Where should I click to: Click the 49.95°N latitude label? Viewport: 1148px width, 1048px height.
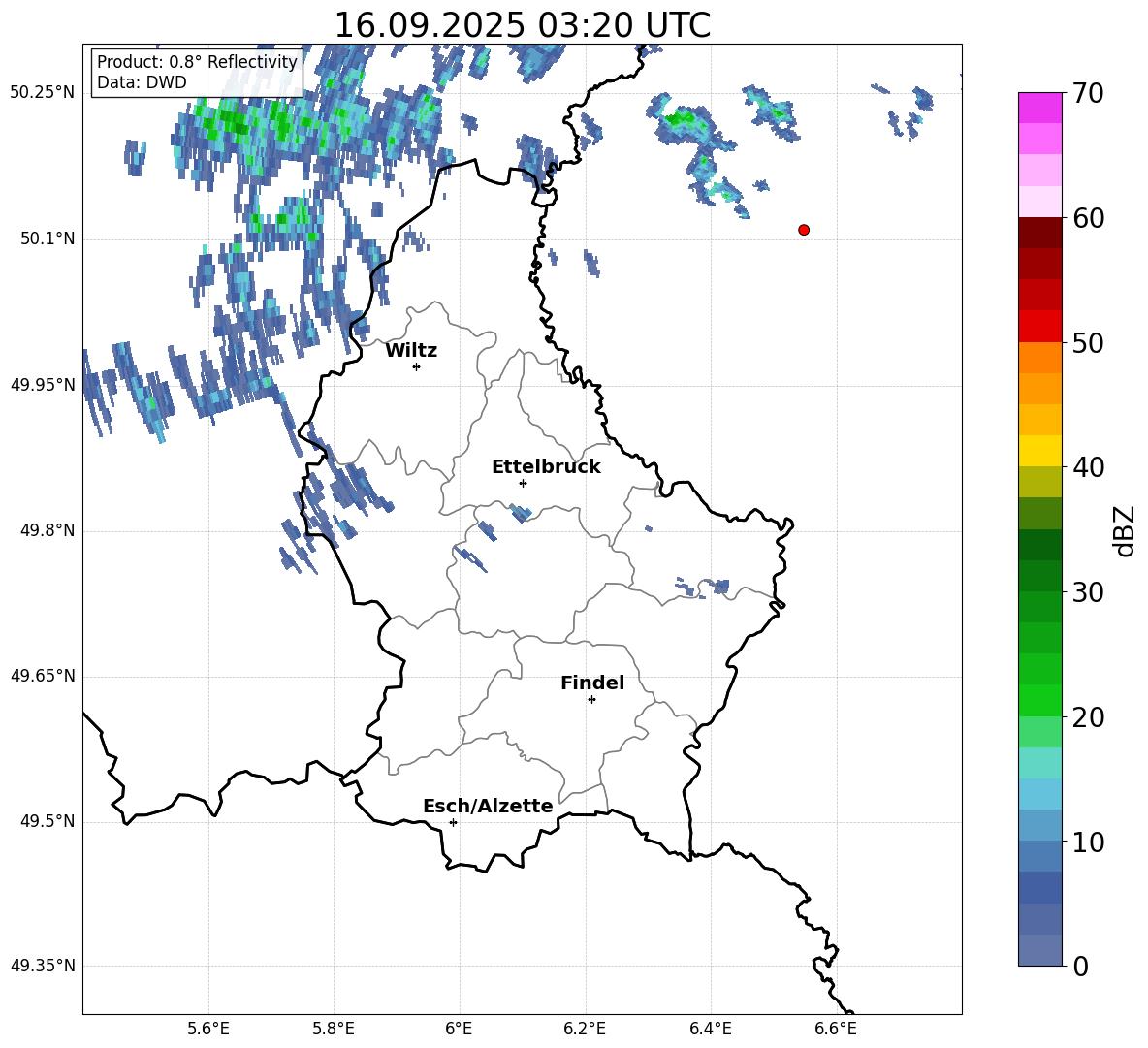(43, 384)
